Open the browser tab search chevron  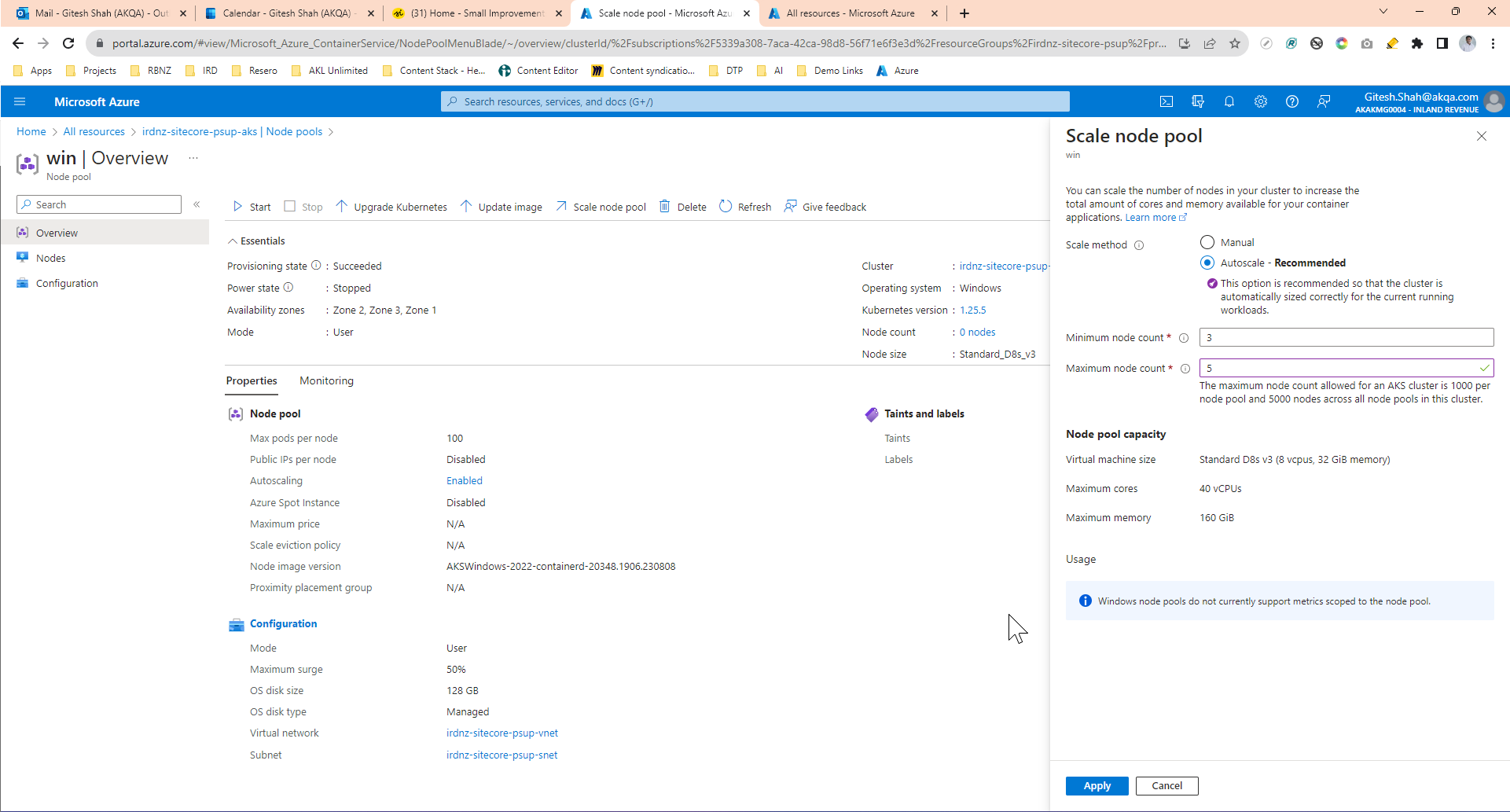pos(1383,12)
